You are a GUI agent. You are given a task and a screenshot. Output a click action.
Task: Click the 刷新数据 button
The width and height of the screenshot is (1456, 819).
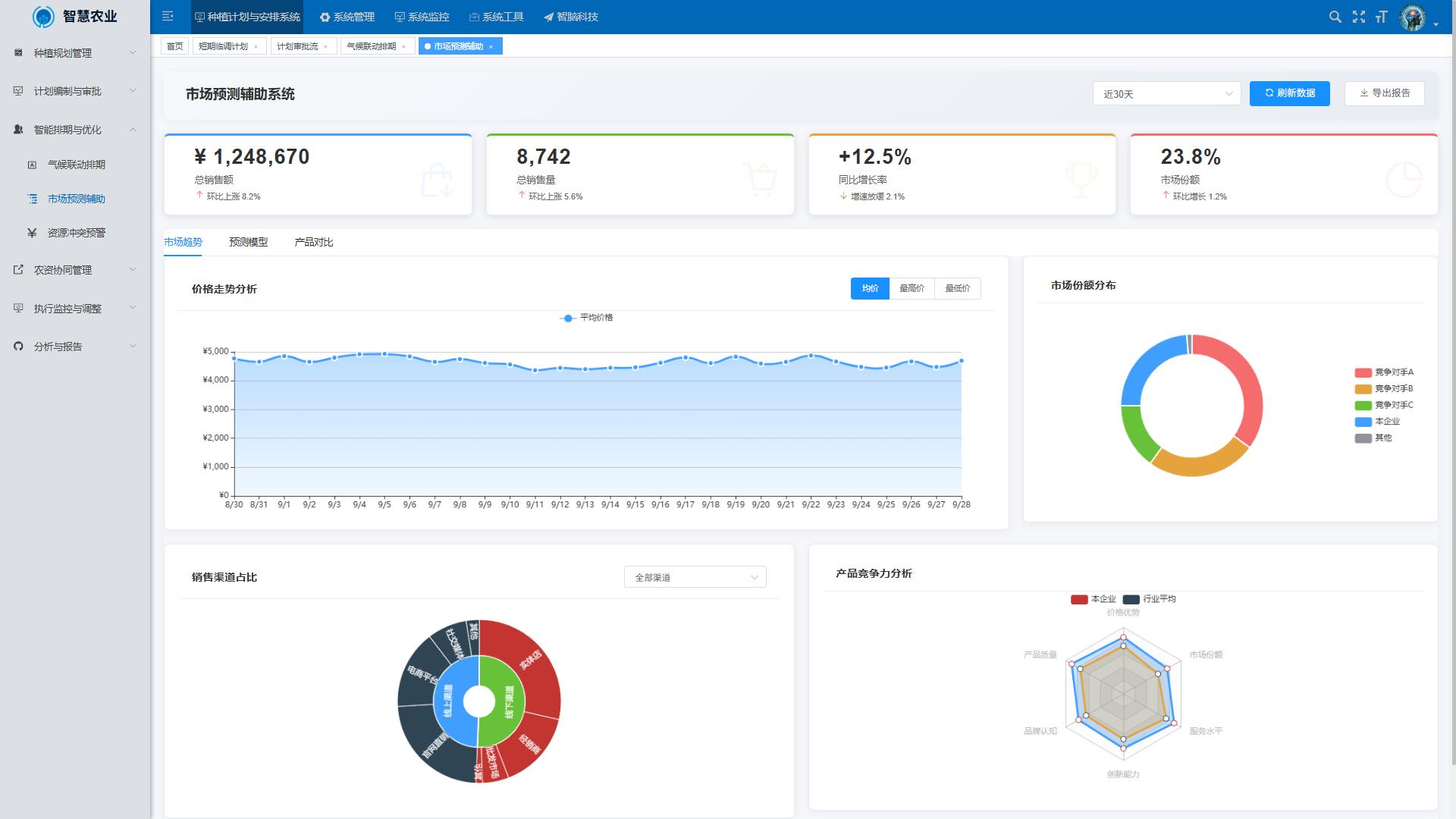tap(1289, 93)
